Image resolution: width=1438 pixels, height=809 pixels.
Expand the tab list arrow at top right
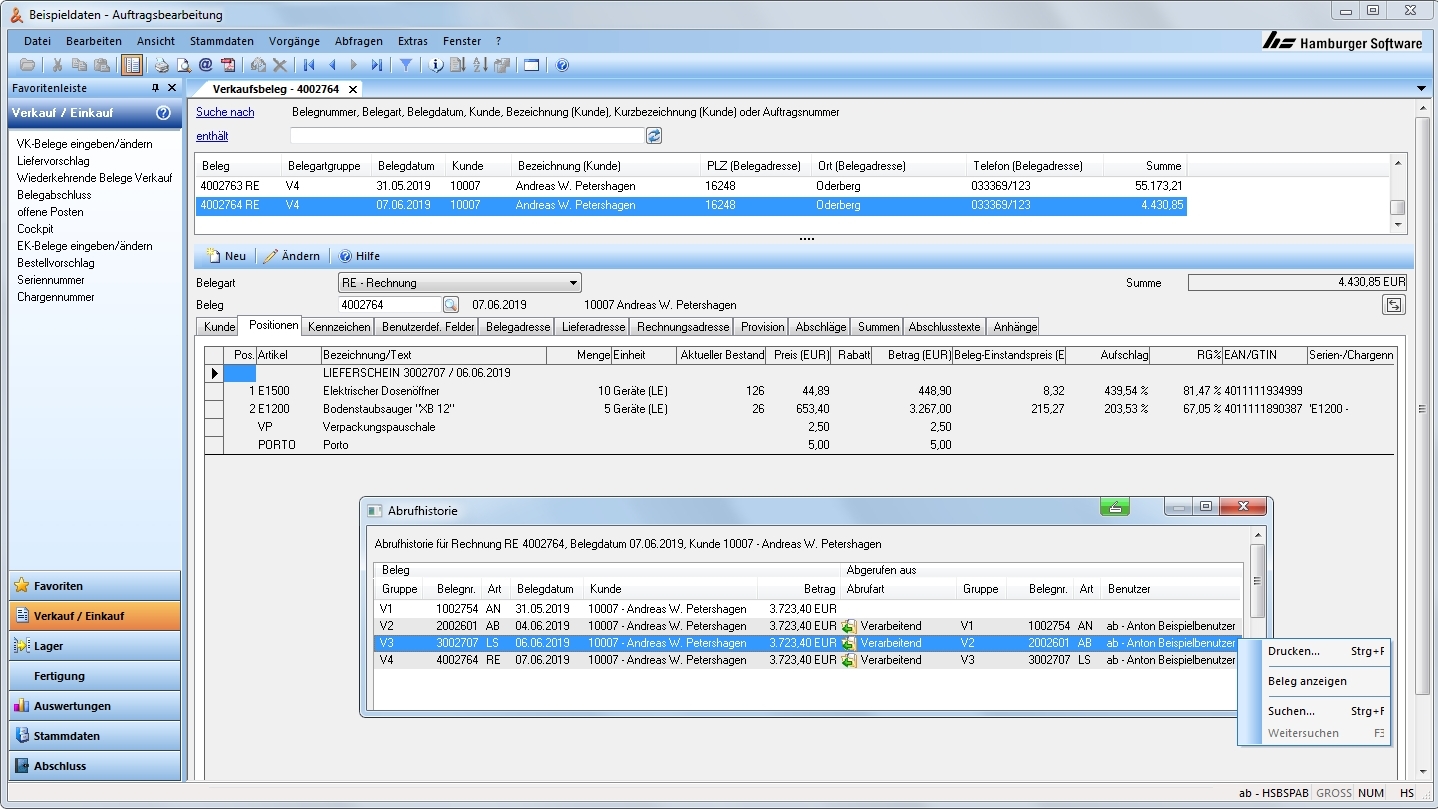[1421, 89]
